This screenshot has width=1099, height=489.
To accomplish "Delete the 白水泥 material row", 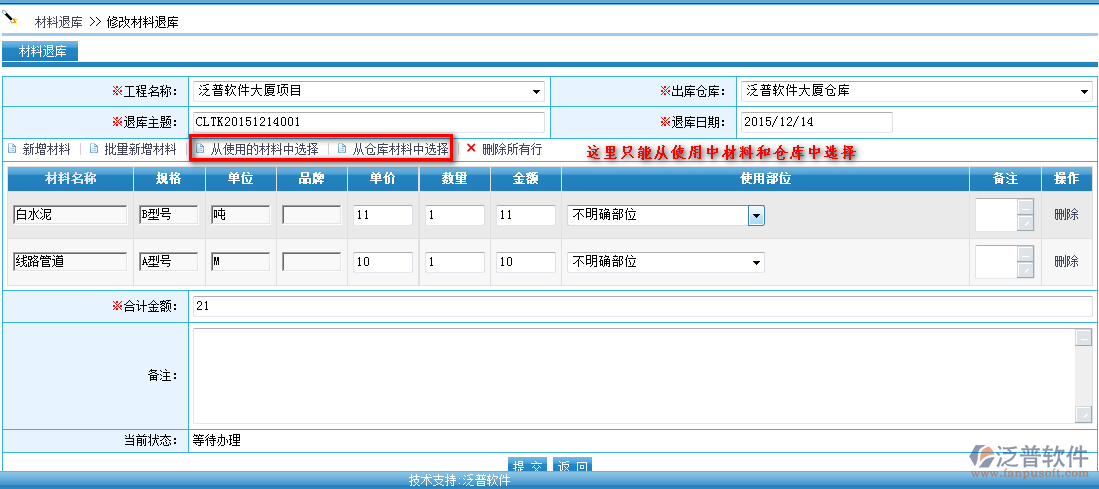I will click(1066, 215).
